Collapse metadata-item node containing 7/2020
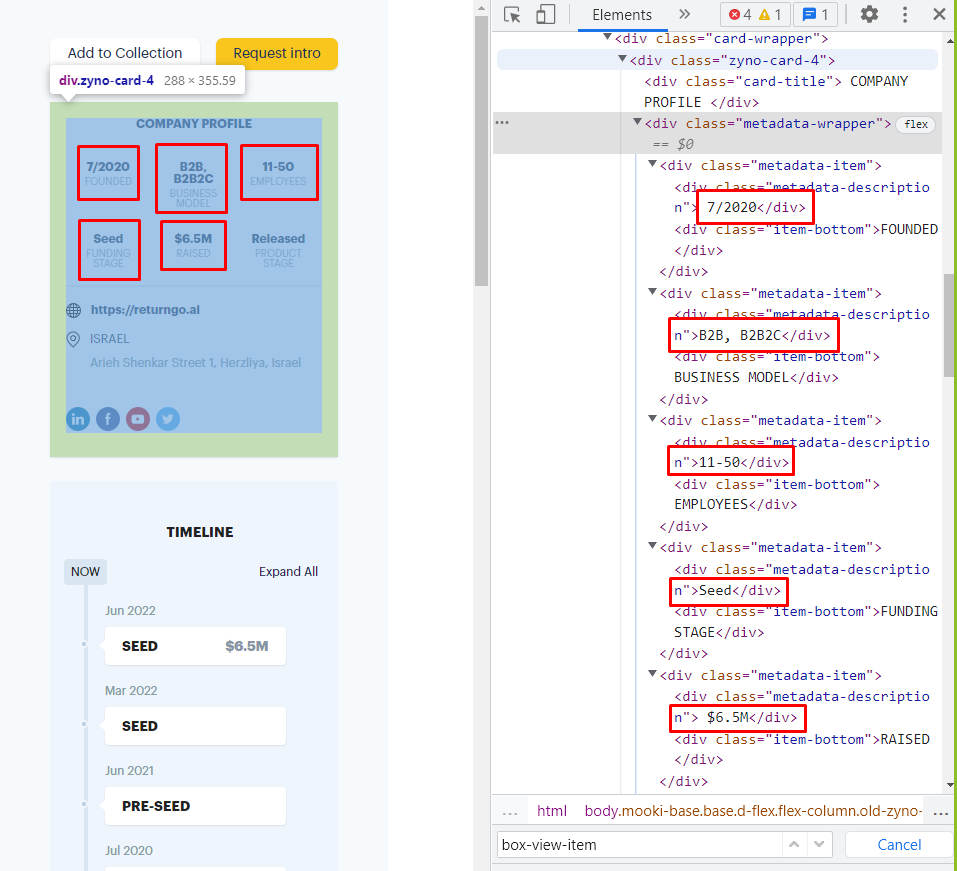Image resolution: width=957 pixels, height=871 pixels. tap(652, 164)
